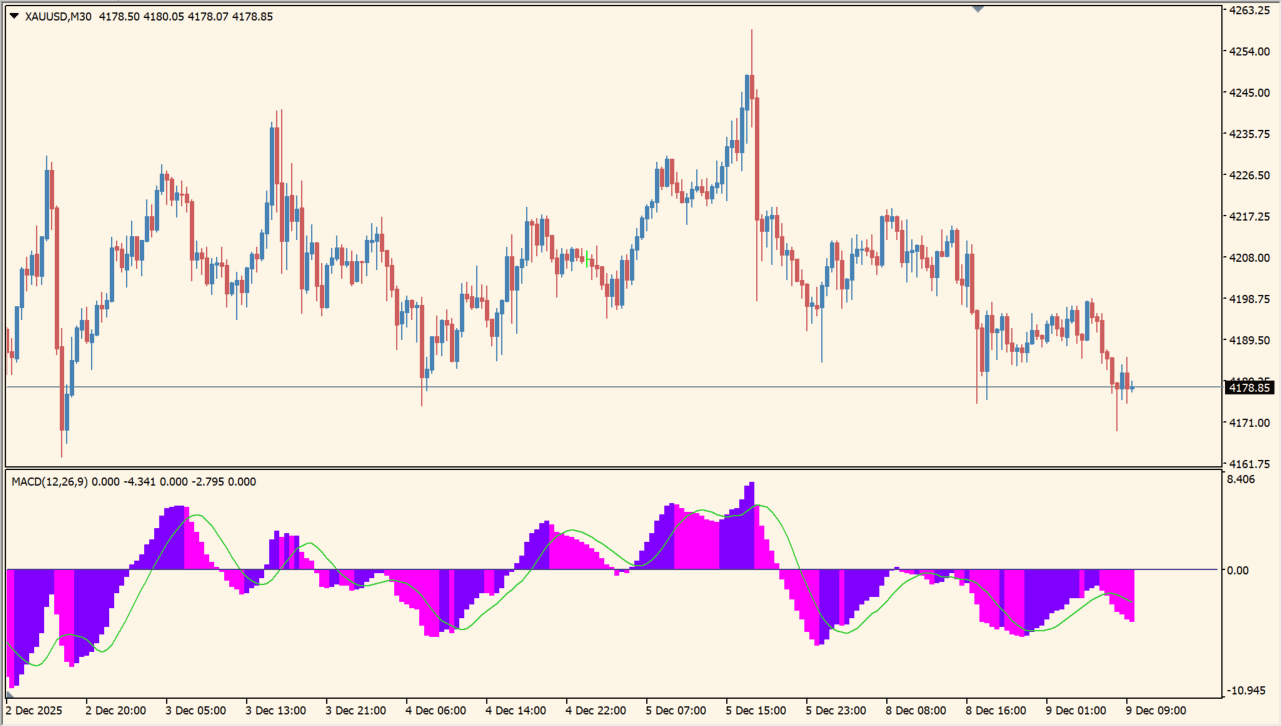Click the 8 Dec 16:00 time label
This screenshot has height=726, width=1281.
[997, 711]
